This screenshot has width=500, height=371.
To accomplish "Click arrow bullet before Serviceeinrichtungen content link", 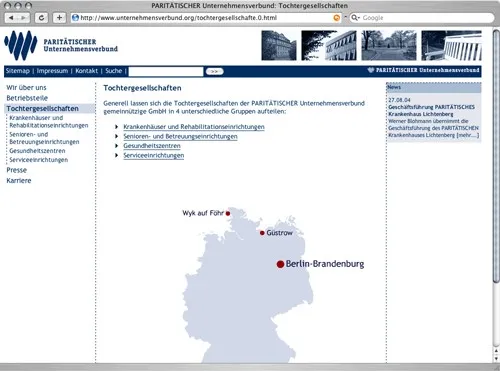I will (117, 155).
